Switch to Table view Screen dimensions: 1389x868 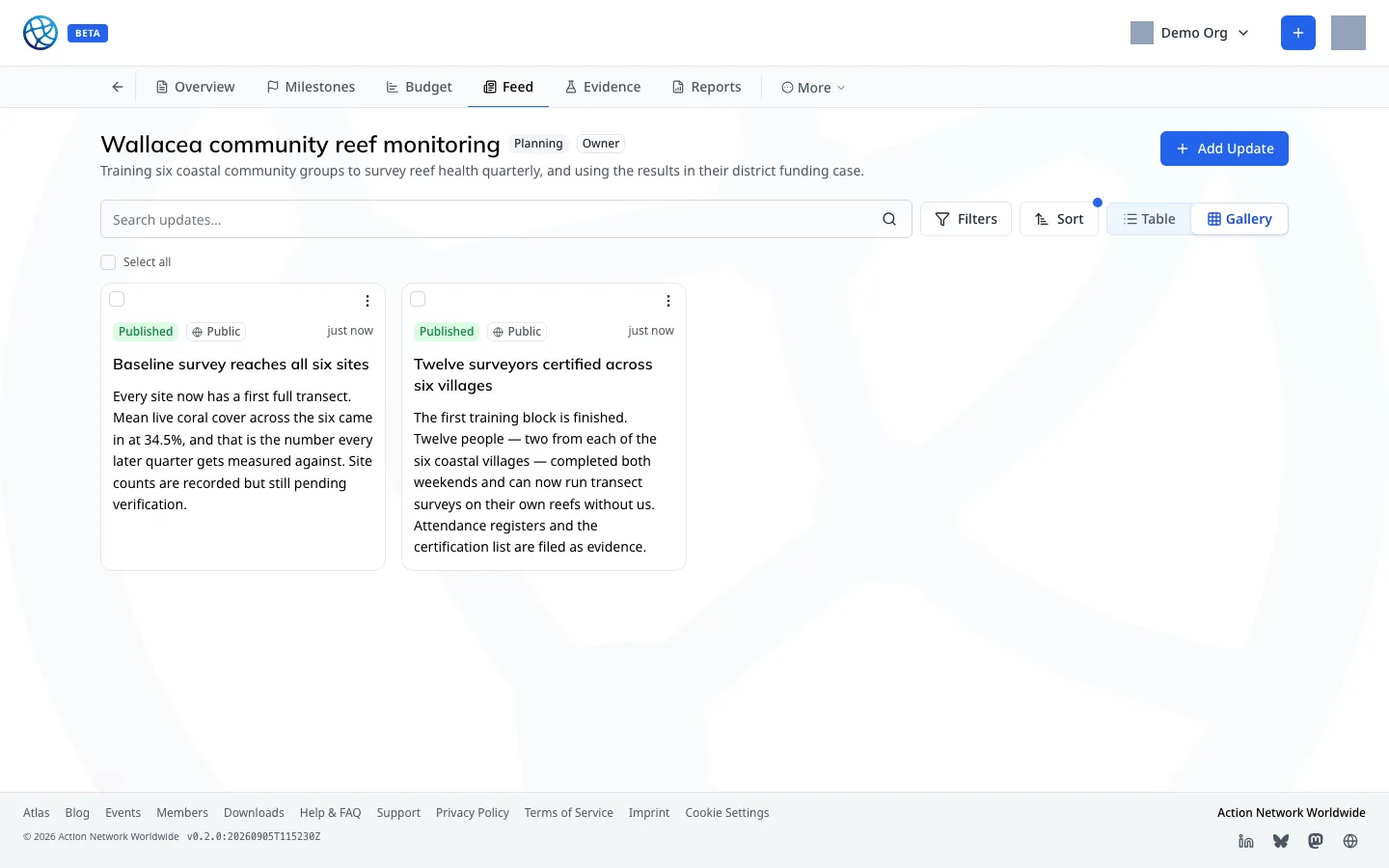pos(1150,219)
